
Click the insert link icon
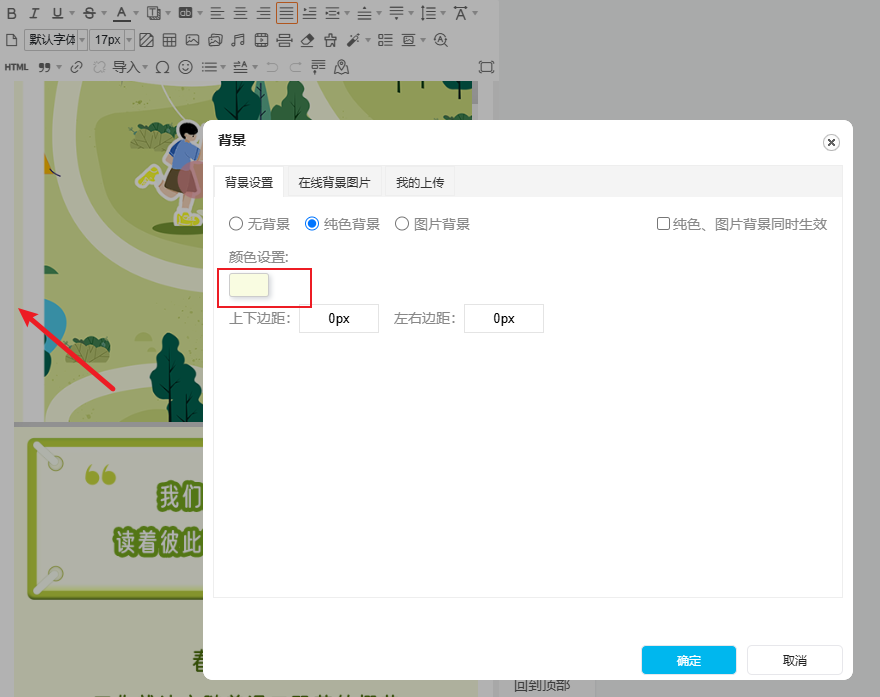coord(76,67)
